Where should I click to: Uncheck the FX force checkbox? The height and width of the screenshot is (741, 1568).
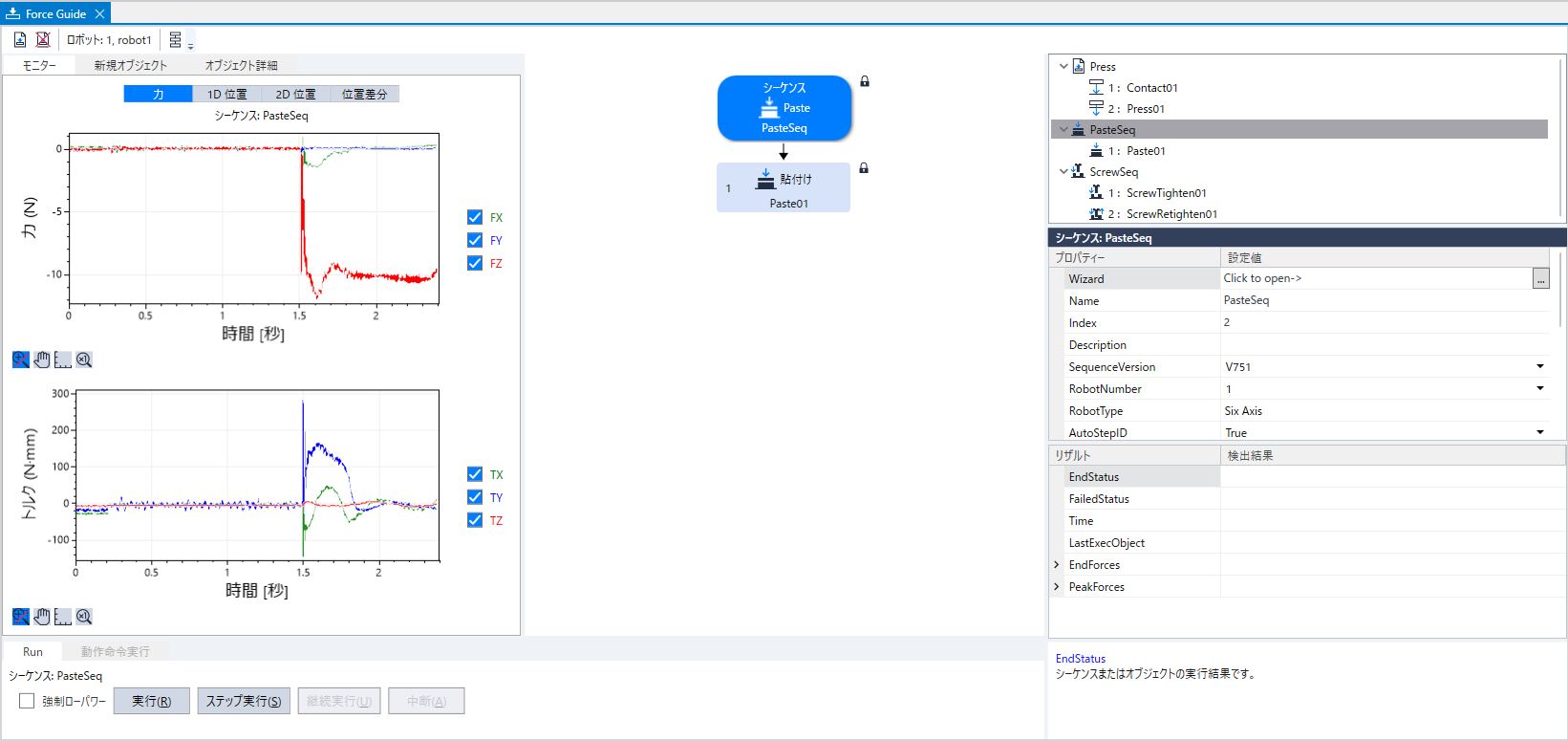click(475, 217)
